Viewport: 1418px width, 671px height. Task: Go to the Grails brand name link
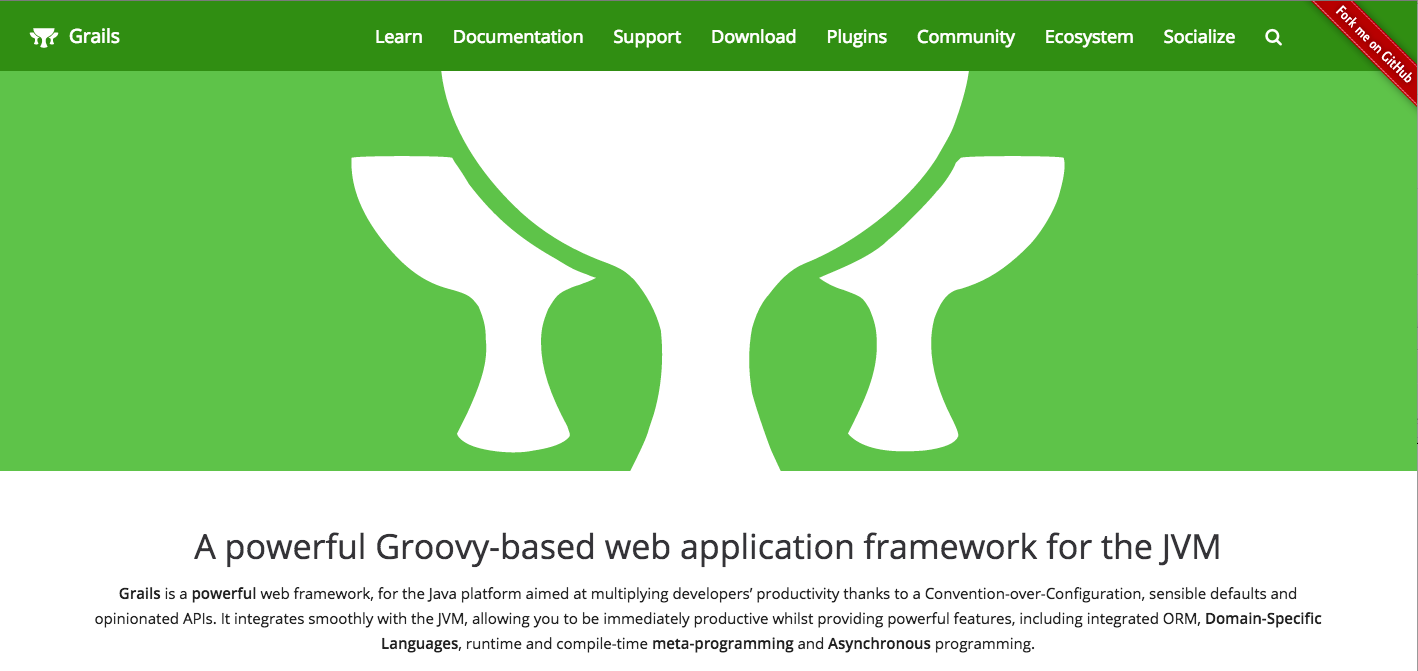(x=94, y=37)
